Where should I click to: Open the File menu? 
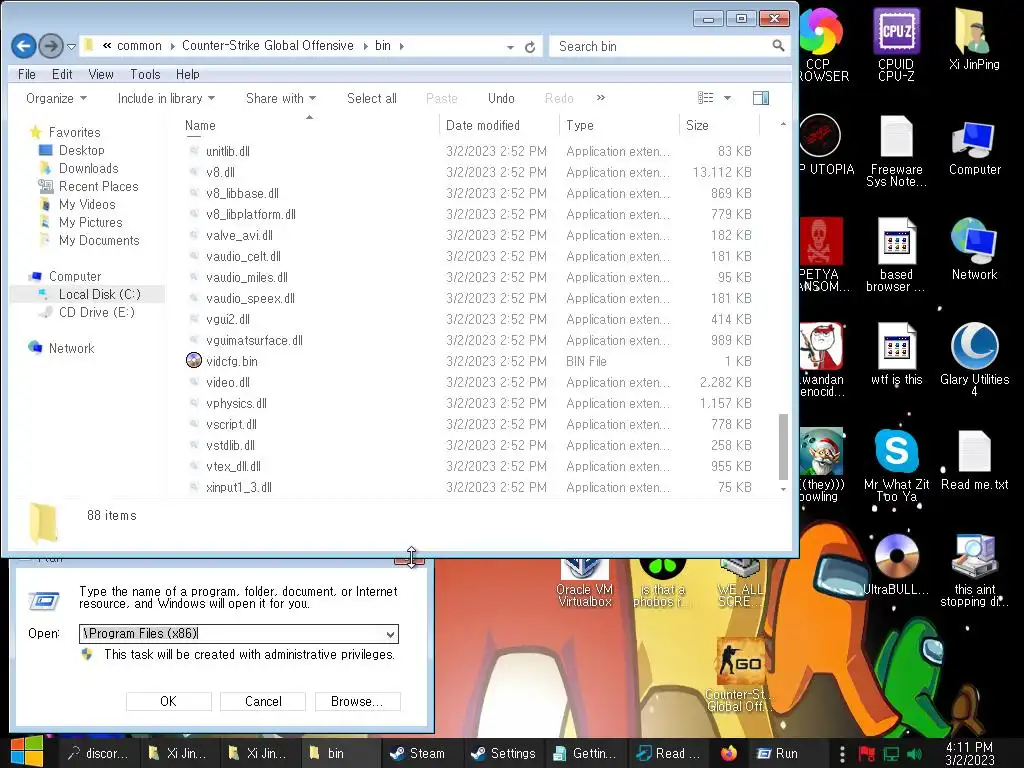coord(27,74)
